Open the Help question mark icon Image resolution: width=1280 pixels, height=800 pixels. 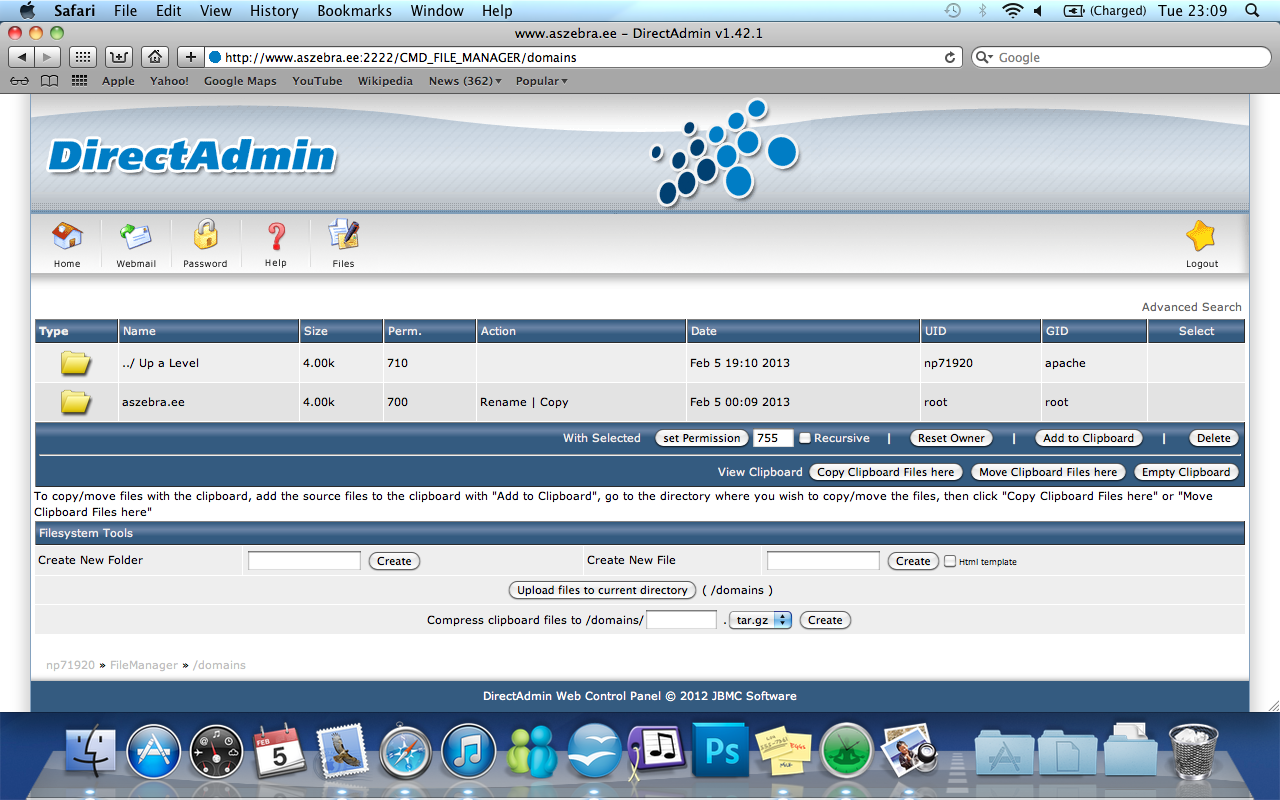[x=276, y=237]
